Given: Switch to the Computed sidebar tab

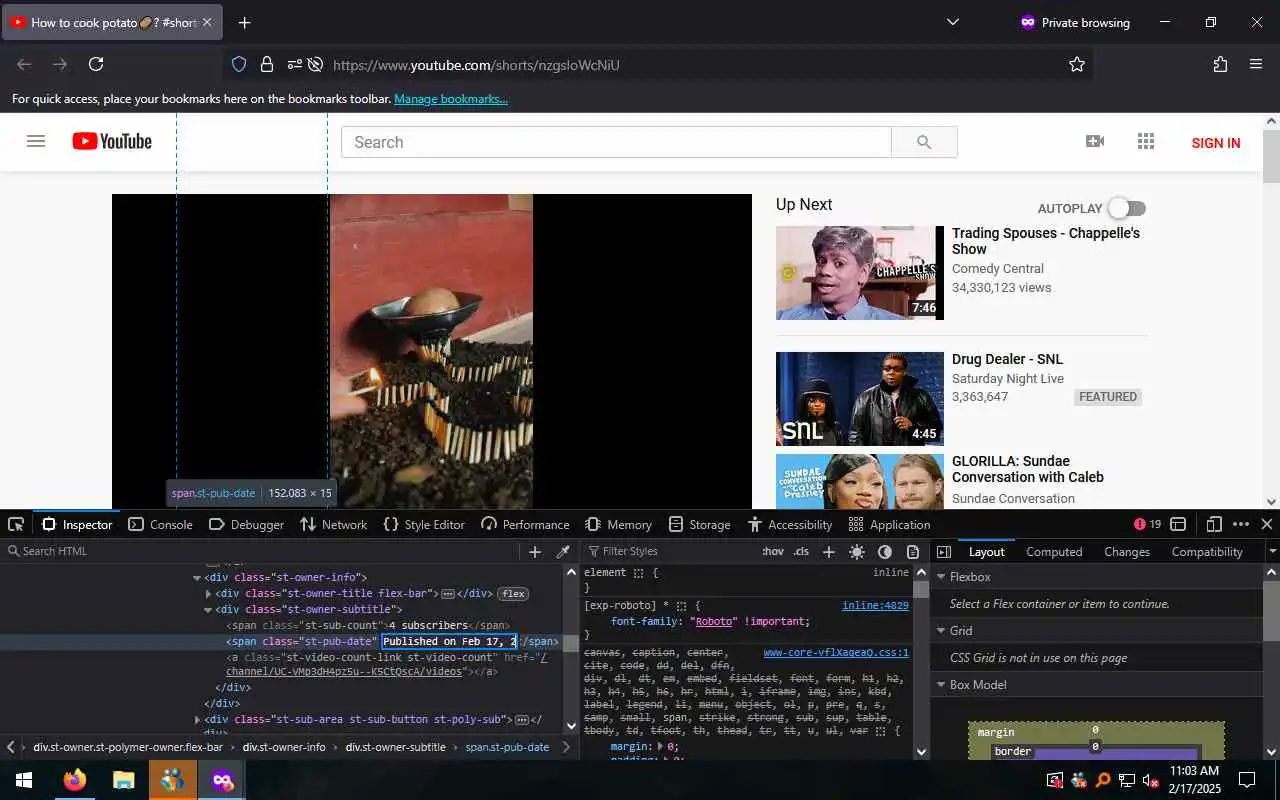Looking at the screenshot, I should coord(1054,551).
